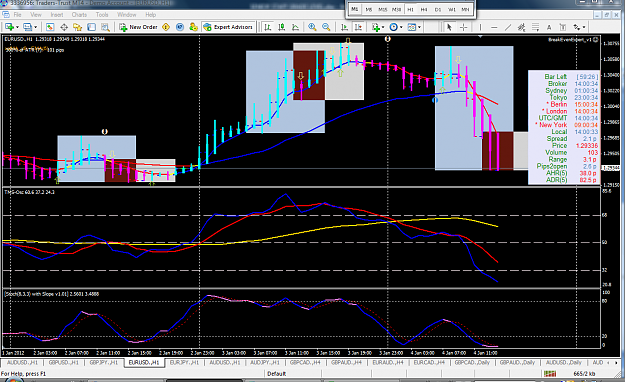The image size is (625, 382).
Task: Expand the new chart dropdown arrow
Action: (x=17, y=27)
